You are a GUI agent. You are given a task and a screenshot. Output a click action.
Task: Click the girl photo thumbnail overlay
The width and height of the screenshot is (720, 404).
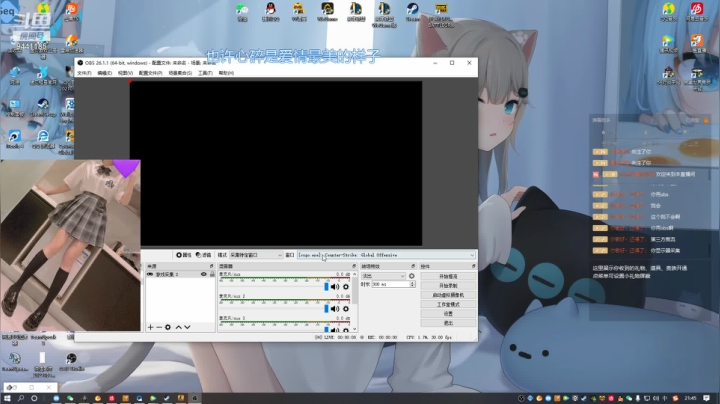70,245
